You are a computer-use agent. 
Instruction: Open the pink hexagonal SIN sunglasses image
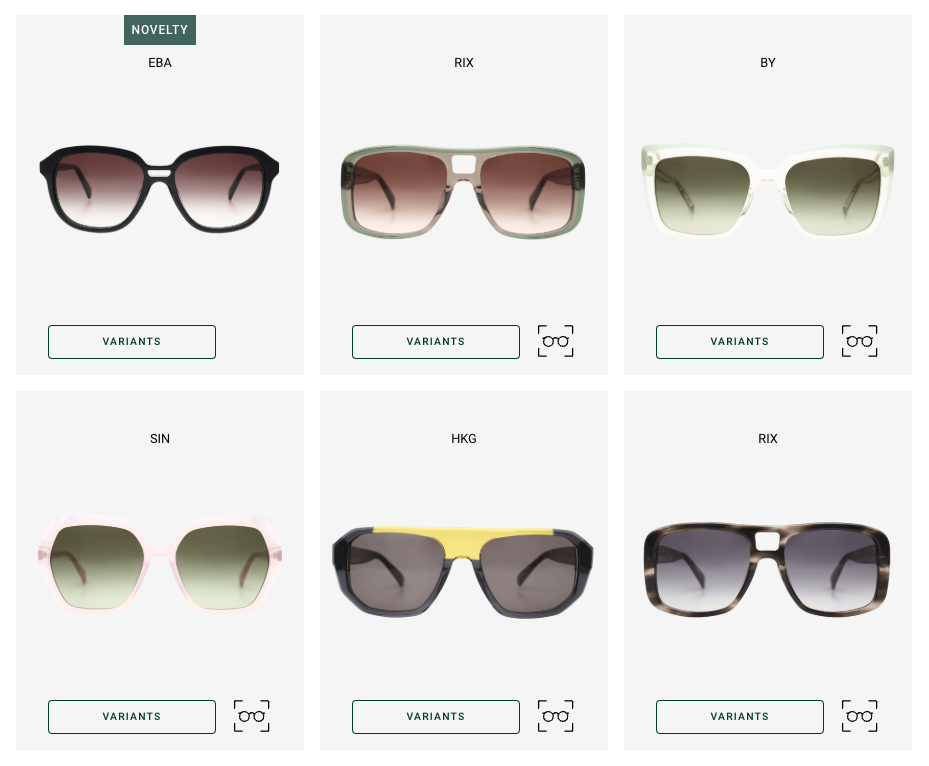click(159, 563)
